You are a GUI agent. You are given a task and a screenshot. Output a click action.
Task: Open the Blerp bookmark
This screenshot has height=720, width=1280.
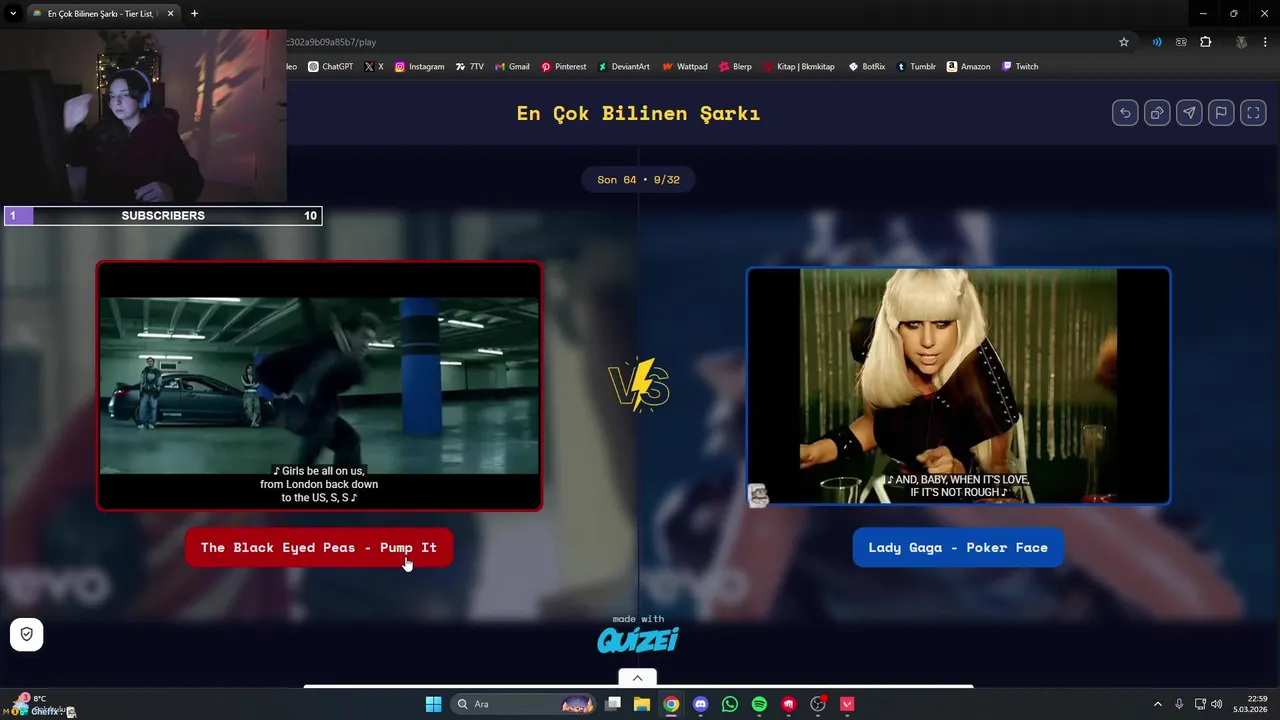tap(735, 67)
